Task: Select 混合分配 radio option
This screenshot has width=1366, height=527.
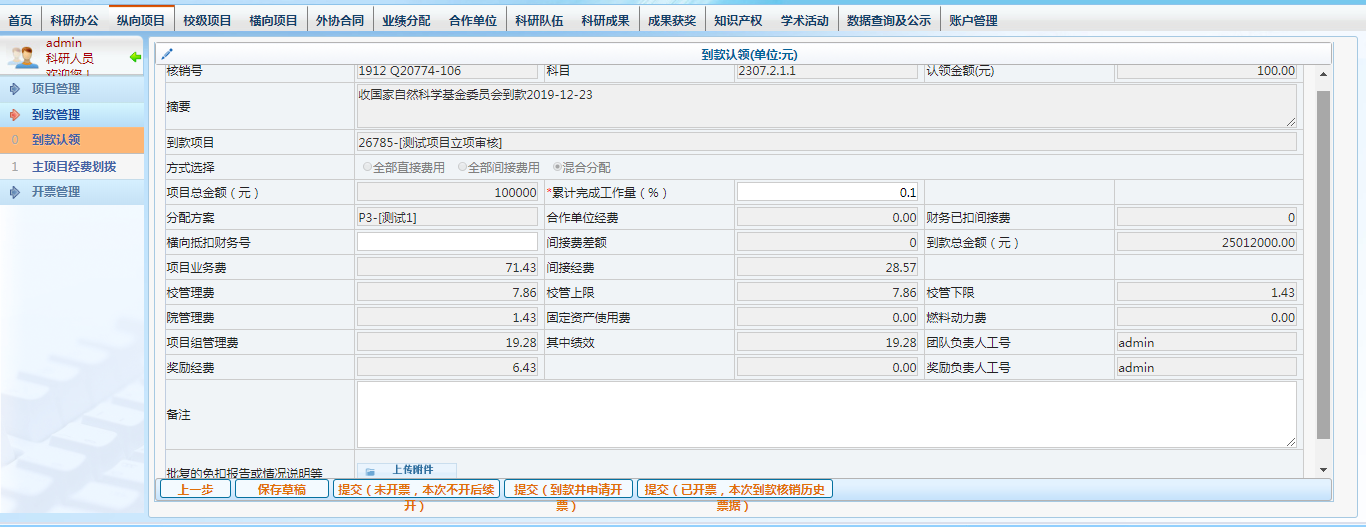Action: (x=557, y=167)
